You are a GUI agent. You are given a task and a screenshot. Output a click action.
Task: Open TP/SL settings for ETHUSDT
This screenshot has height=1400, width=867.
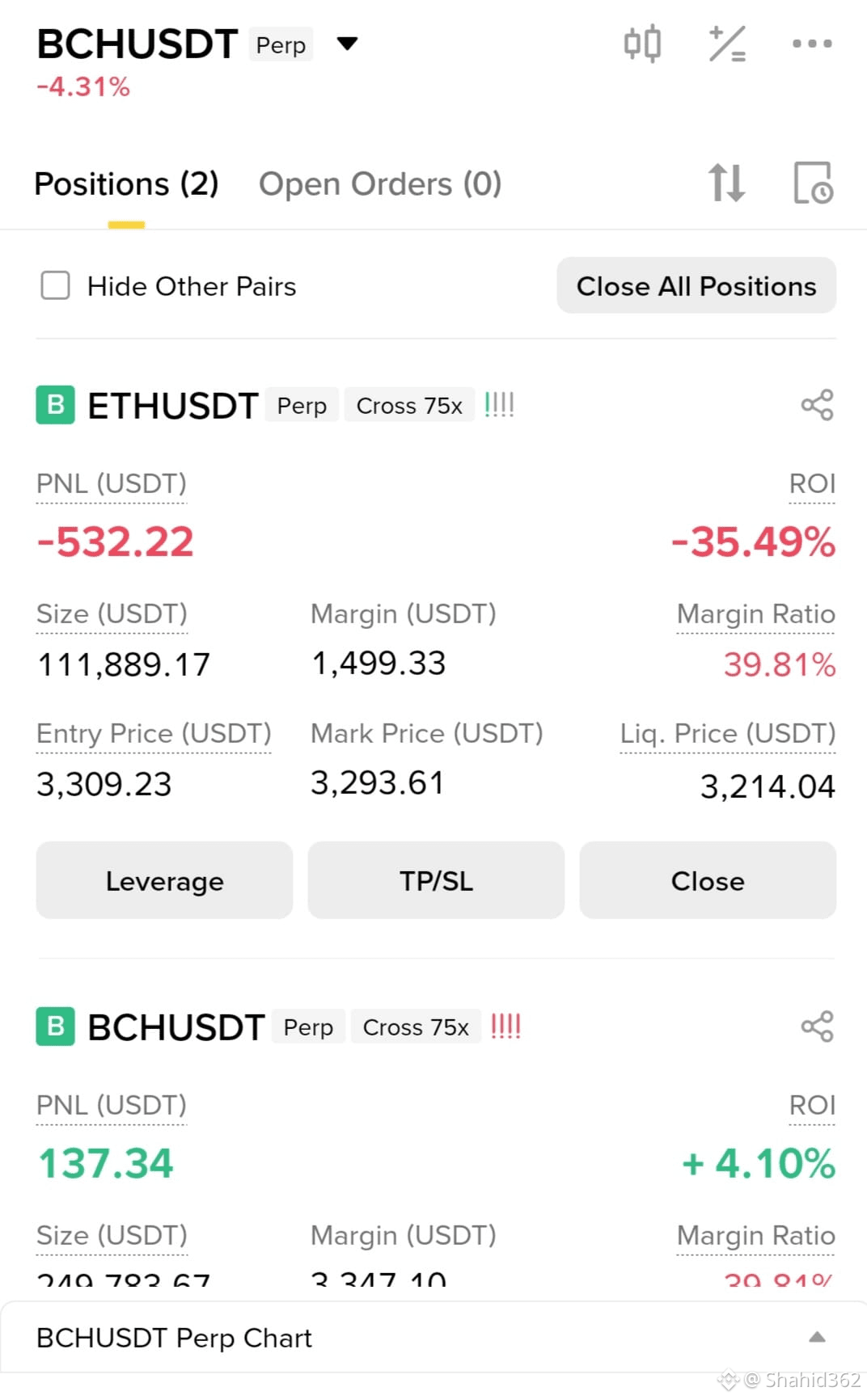pyautogui.click(x=436, y=880)
